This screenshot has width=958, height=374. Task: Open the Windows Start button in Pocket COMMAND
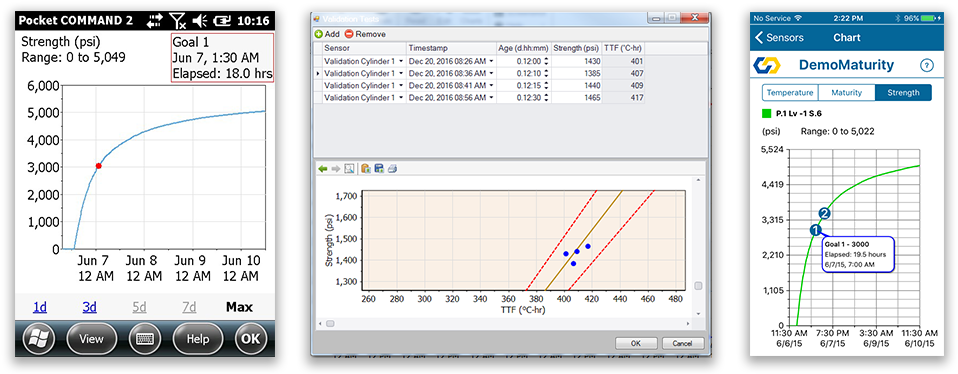point(39,339)
